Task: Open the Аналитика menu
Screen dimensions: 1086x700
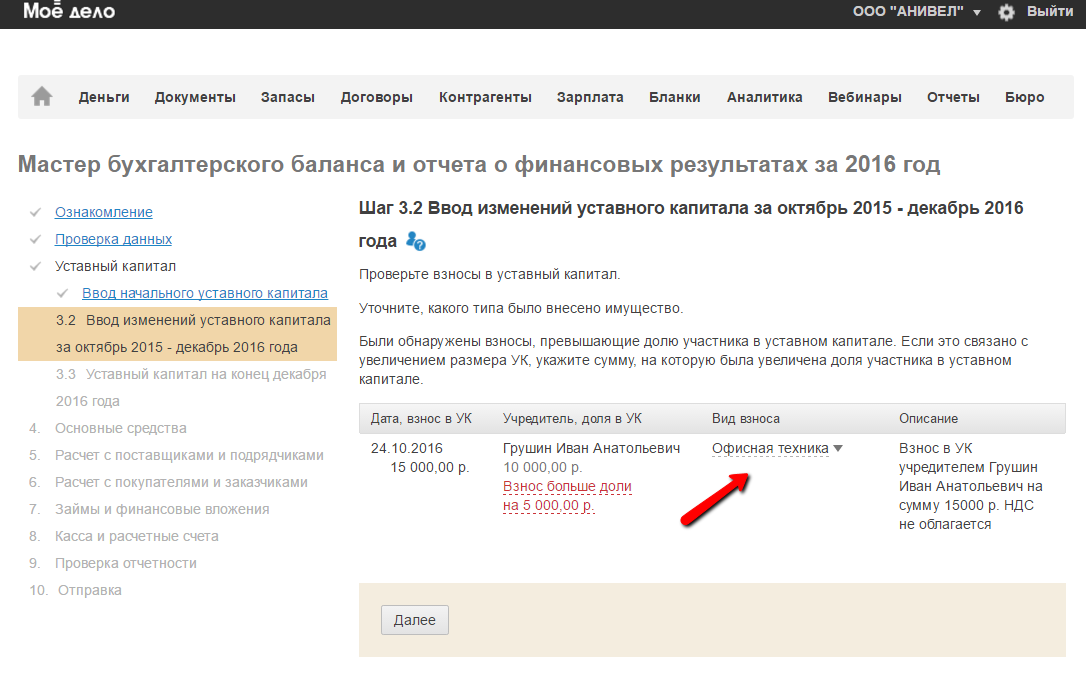Action: click(765, 97)
